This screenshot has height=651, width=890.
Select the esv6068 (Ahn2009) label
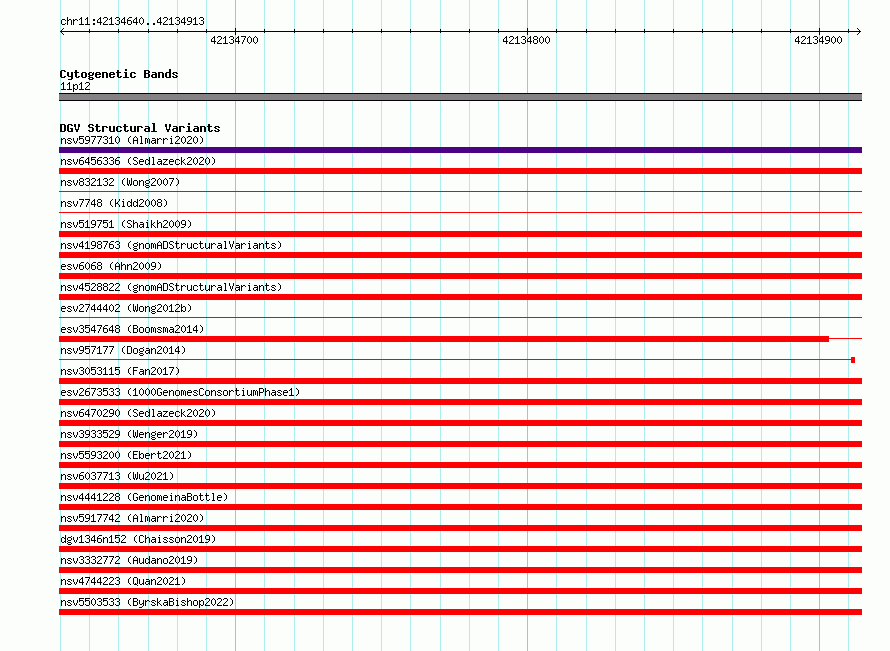point(111,266)
